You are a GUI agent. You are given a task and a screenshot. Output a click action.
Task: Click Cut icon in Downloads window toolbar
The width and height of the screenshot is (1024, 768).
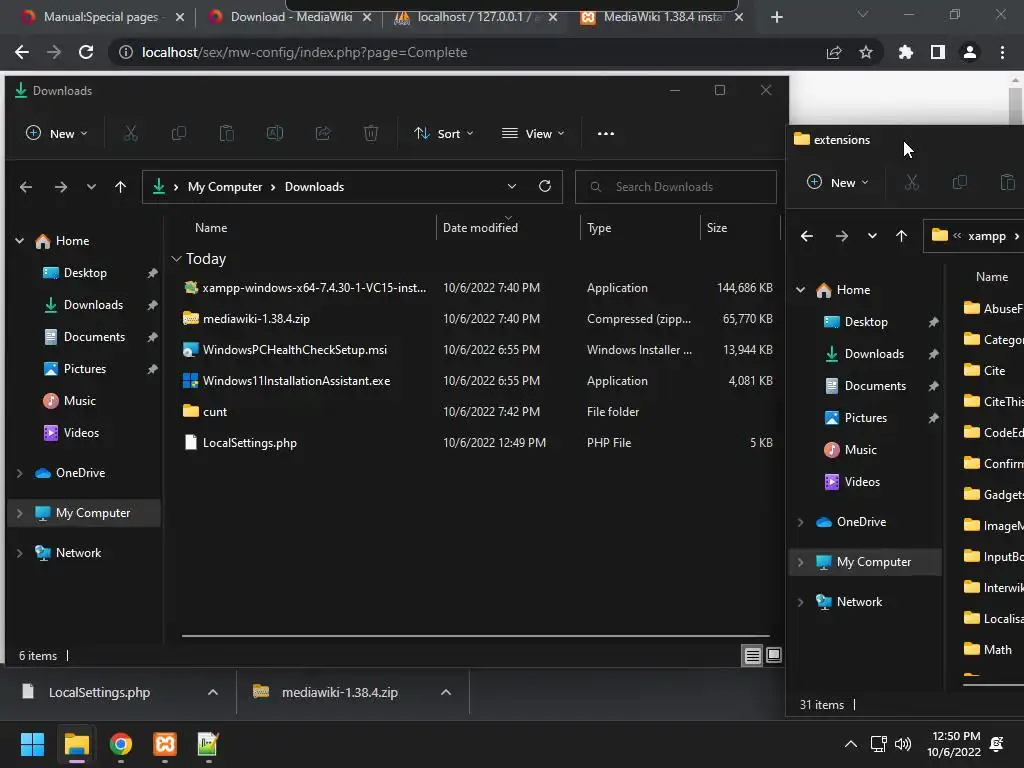(x=131, y=133)
